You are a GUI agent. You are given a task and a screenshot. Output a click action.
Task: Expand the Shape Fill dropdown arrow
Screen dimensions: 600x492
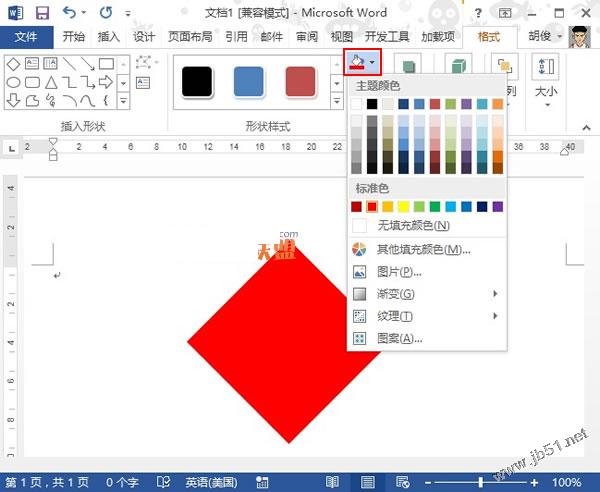click(x=372, y=62)
